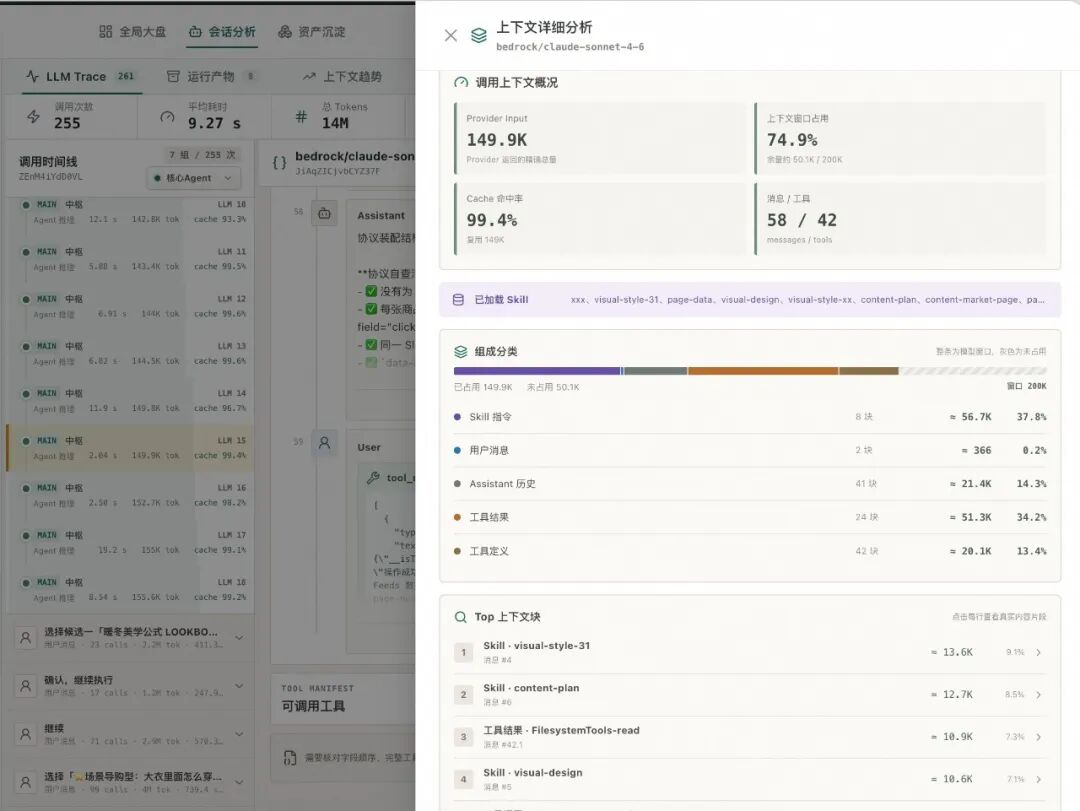Click the user icon beside 确认，继续执行
Viewport: 1080px width, 811px height.
25,686
